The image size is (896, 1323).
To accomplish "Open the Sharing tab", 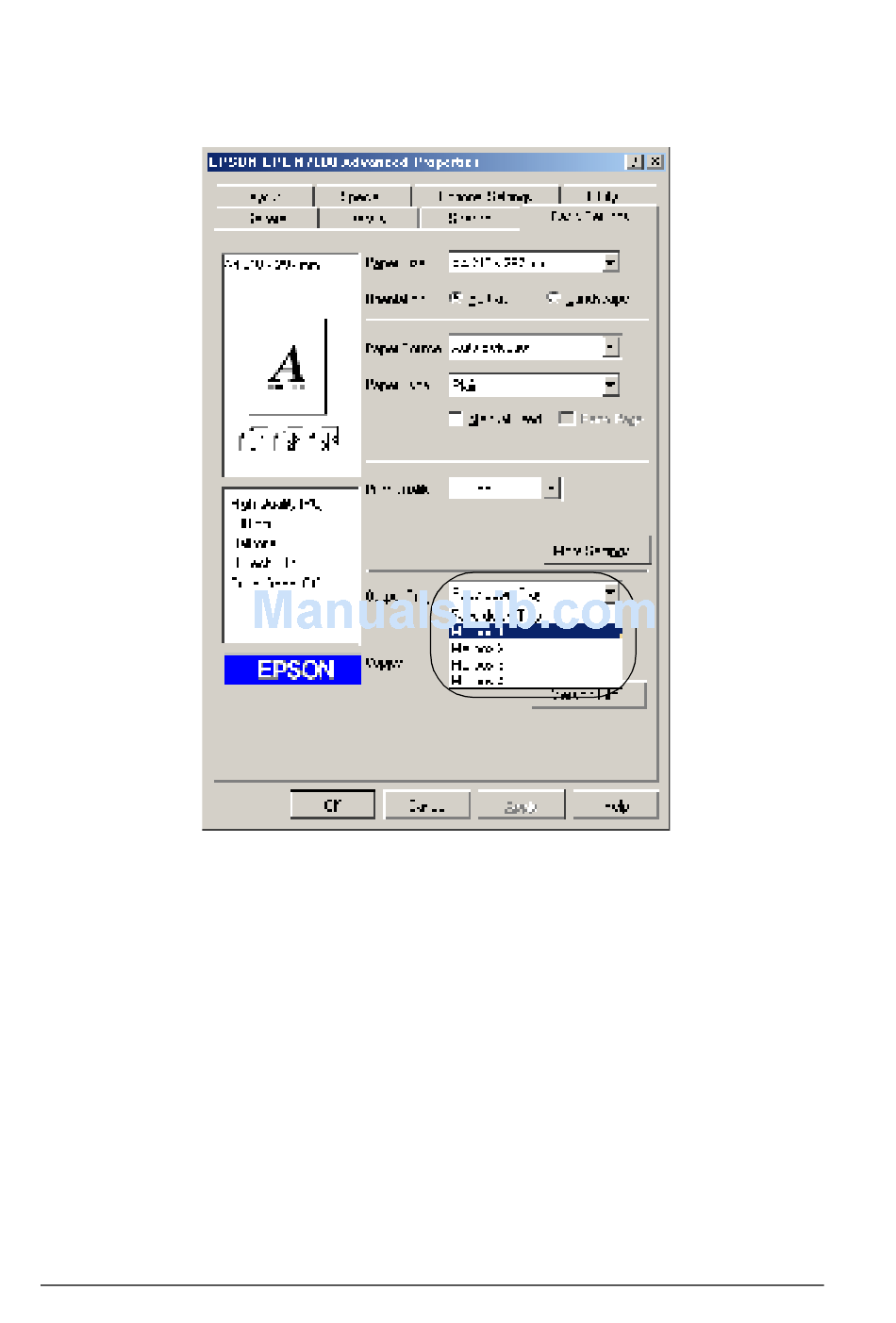I will [x=470, y=218].
